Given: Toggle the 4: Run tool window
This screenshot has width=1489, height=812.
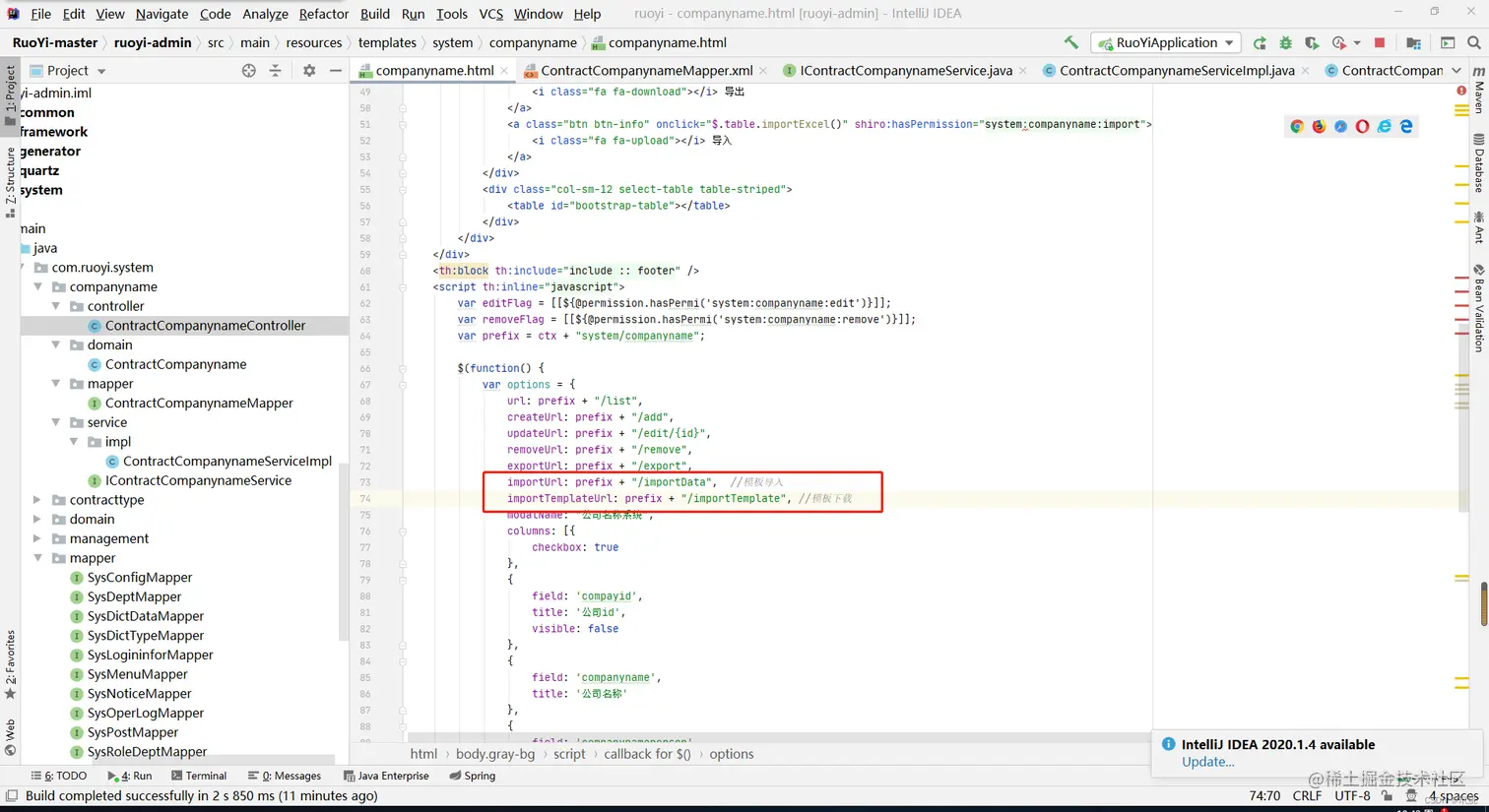Looking at the screenshot, I should click(130, 776).
